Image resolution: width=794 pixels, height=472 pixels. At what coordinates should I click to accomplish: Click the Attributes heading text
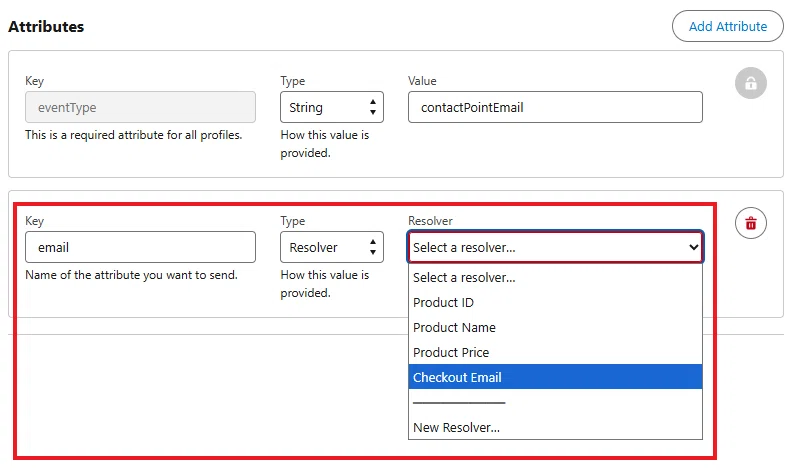click(46, 26)
